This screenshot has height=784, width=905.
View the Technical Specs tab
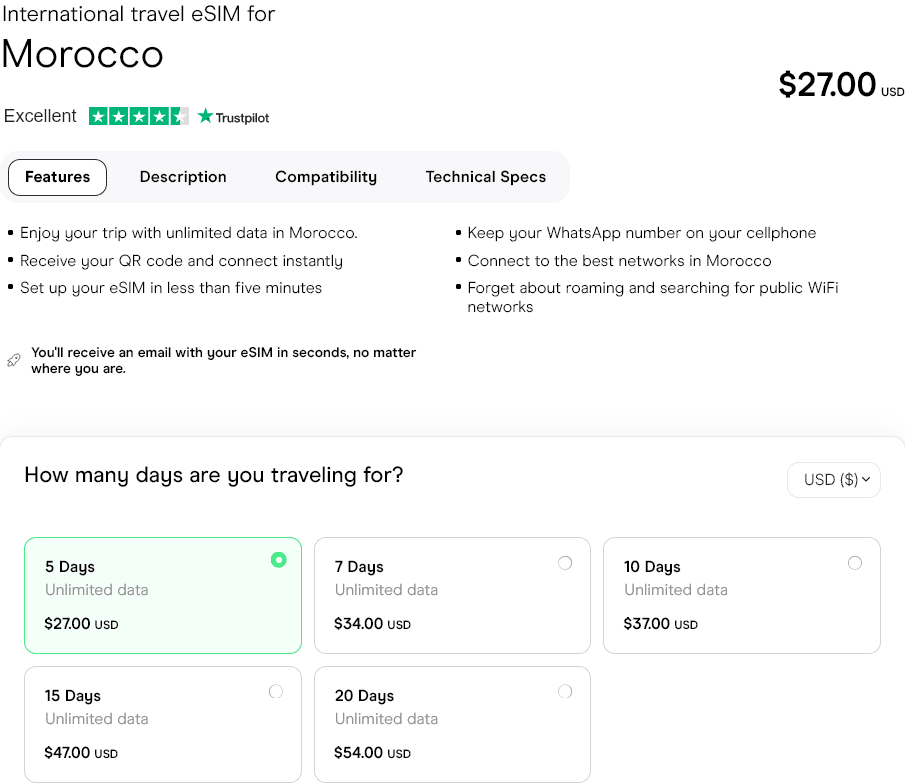(x=486, y=177)
